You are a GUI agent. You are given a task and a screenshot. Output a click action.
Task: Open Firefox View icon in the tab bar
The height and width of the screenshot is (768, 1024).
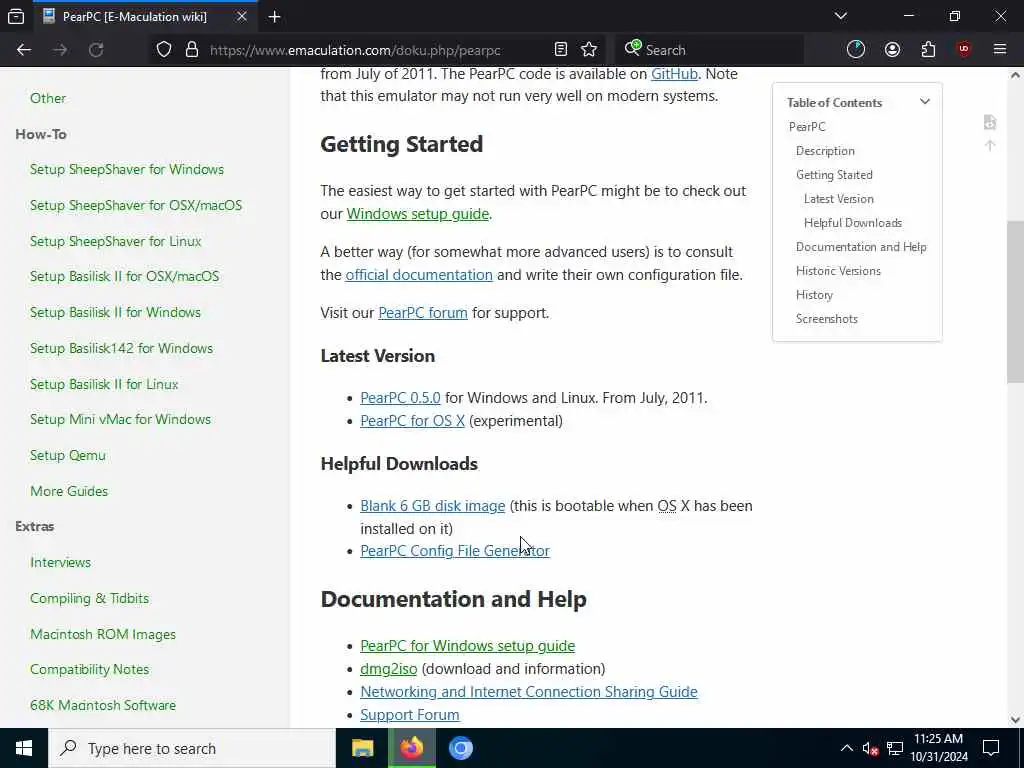click(16, 16)
